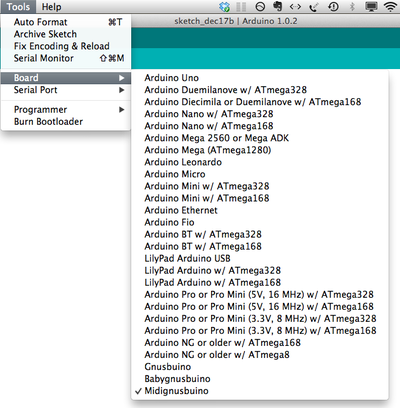Click the double-arrow menu bar icon
The image size is (400, 408).
[295, 7]
